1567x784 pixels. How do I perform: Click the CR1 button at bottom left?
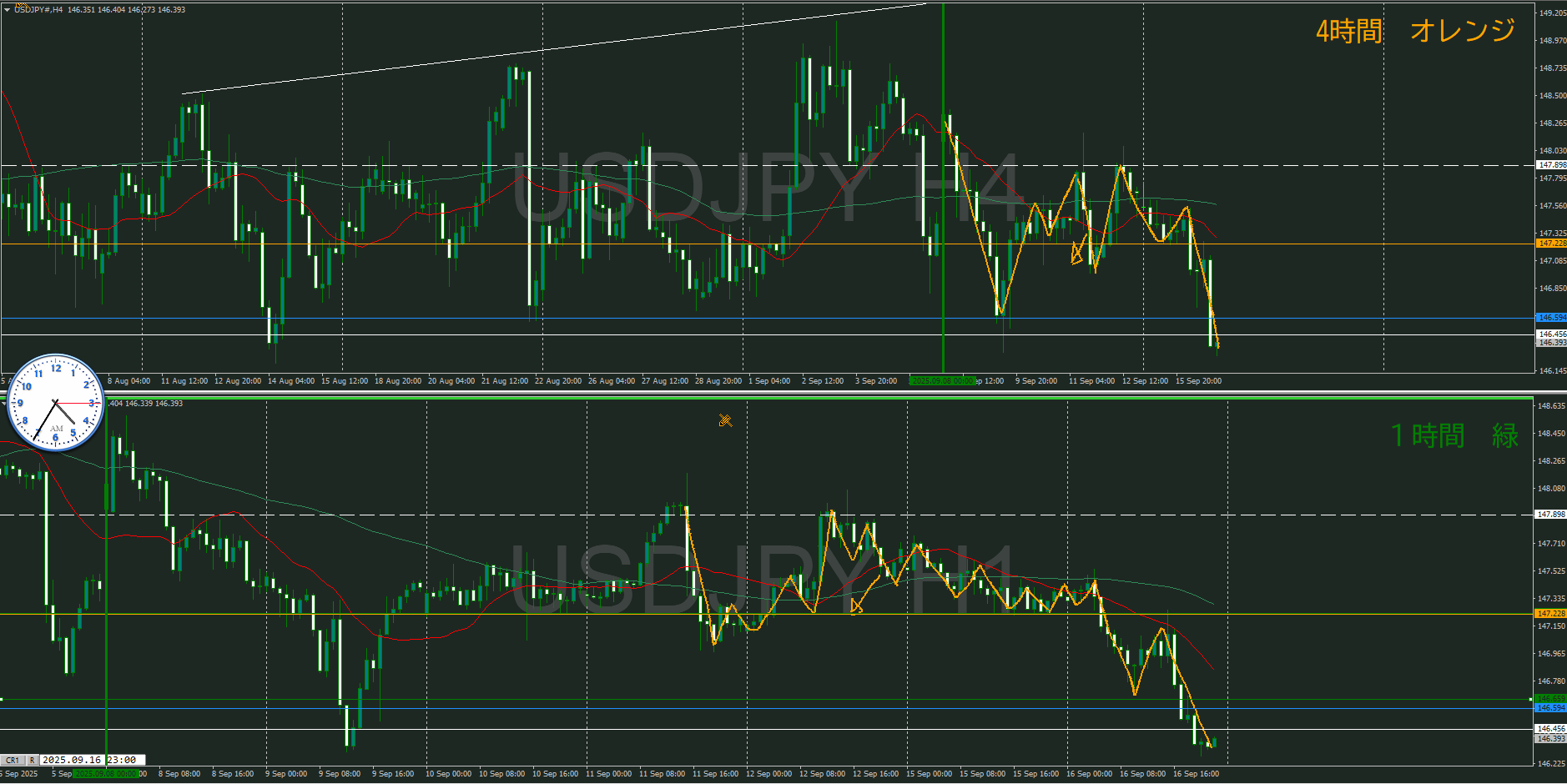click(13, 760)
